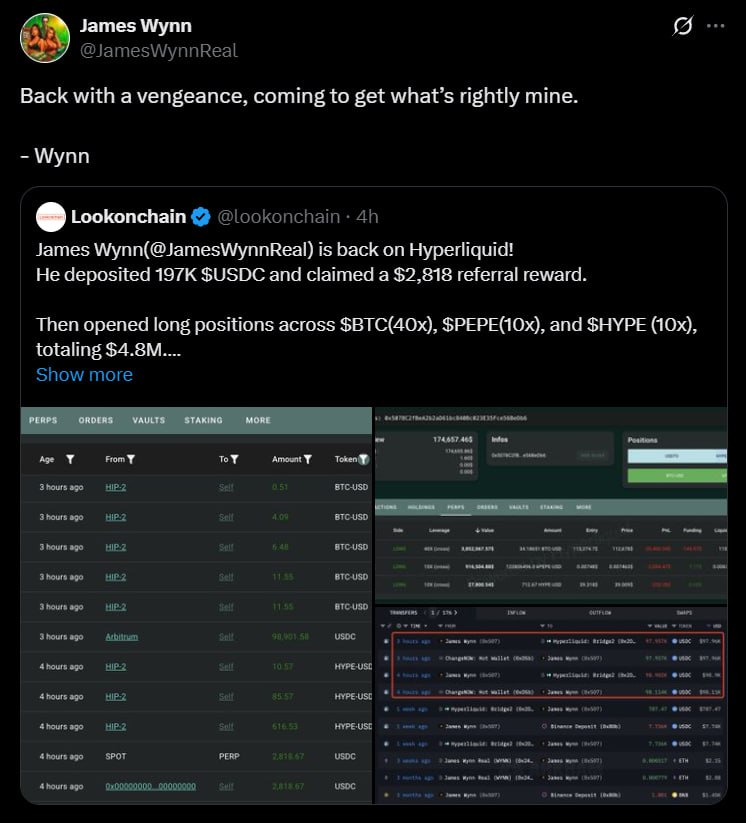Open the Lookonchain account name
The width and height of the screenshot is (746, 823).
127,217
